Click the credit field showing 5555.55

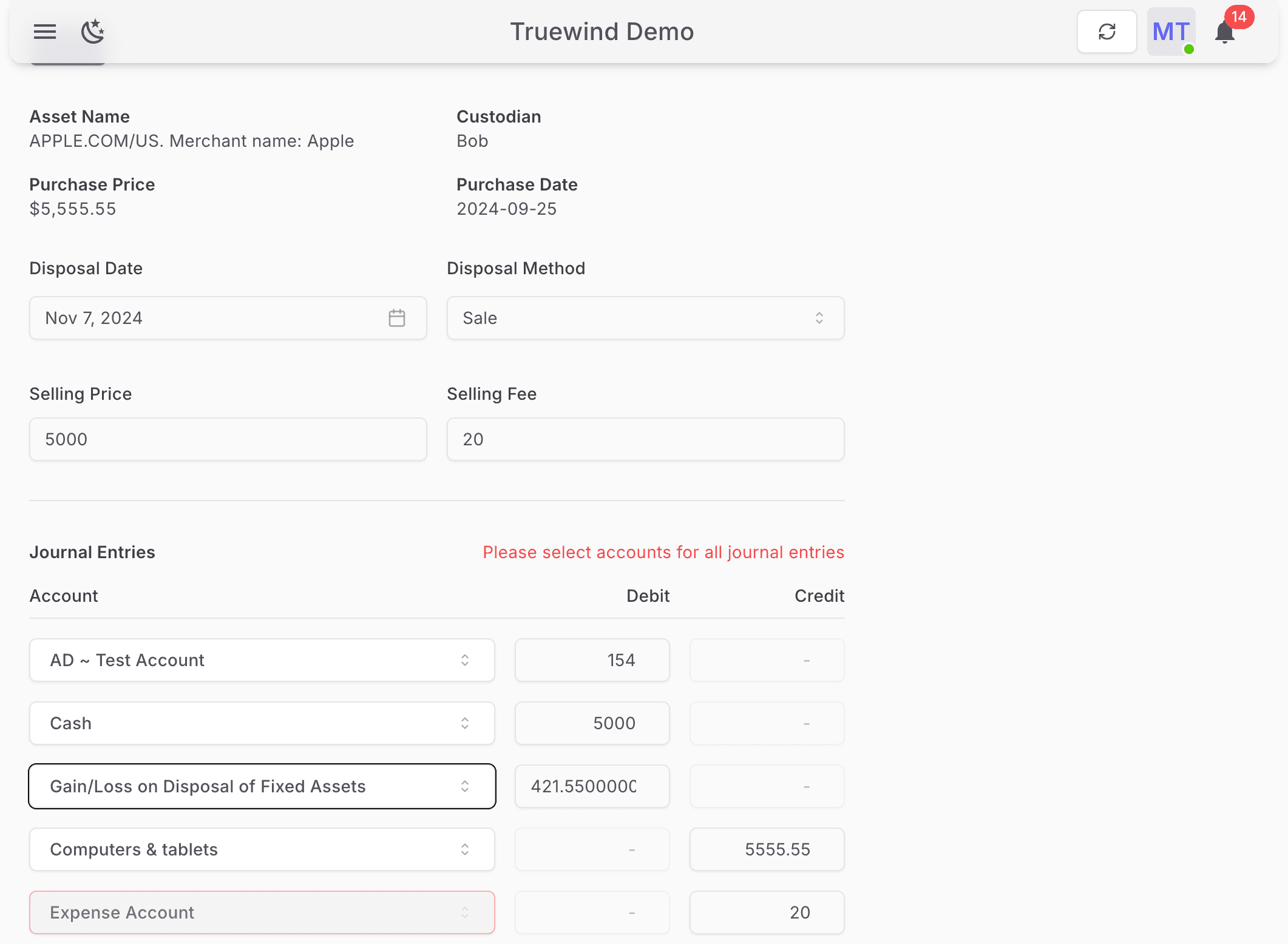767,849
